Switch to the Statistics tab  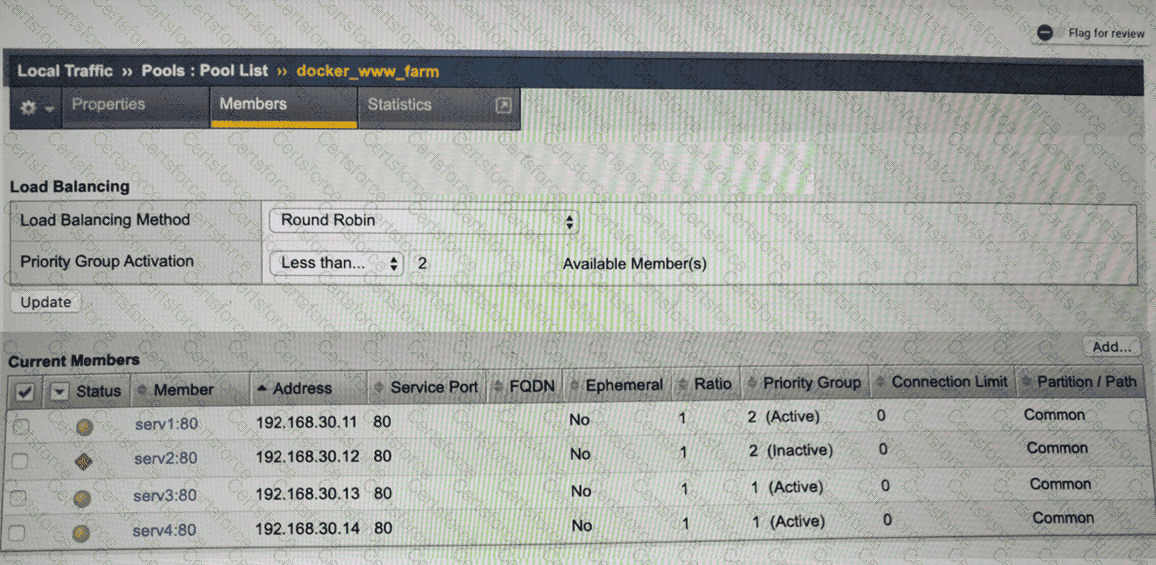(399, 104)
